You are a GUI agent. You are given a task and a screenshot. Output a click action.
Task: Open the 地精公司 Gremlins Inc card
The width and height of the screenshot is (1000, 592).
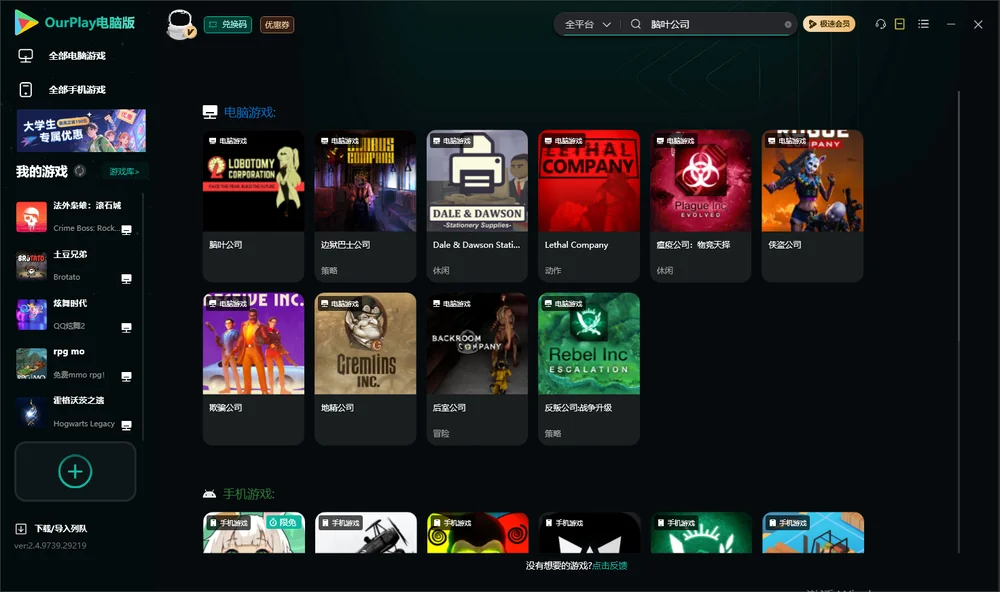click(365, 369)
